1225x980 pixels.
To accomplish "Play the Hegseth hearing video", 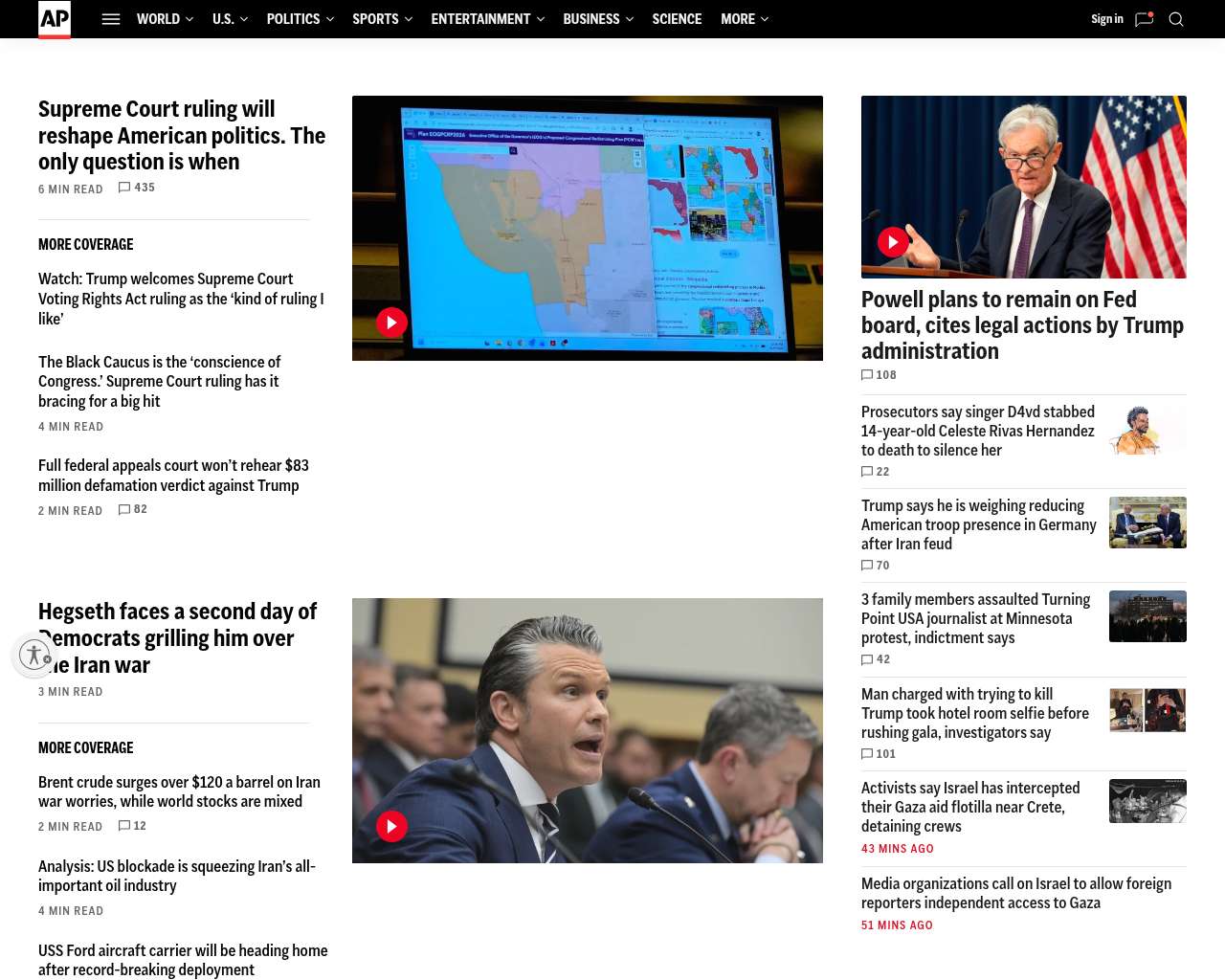I will tap(391, 826).
